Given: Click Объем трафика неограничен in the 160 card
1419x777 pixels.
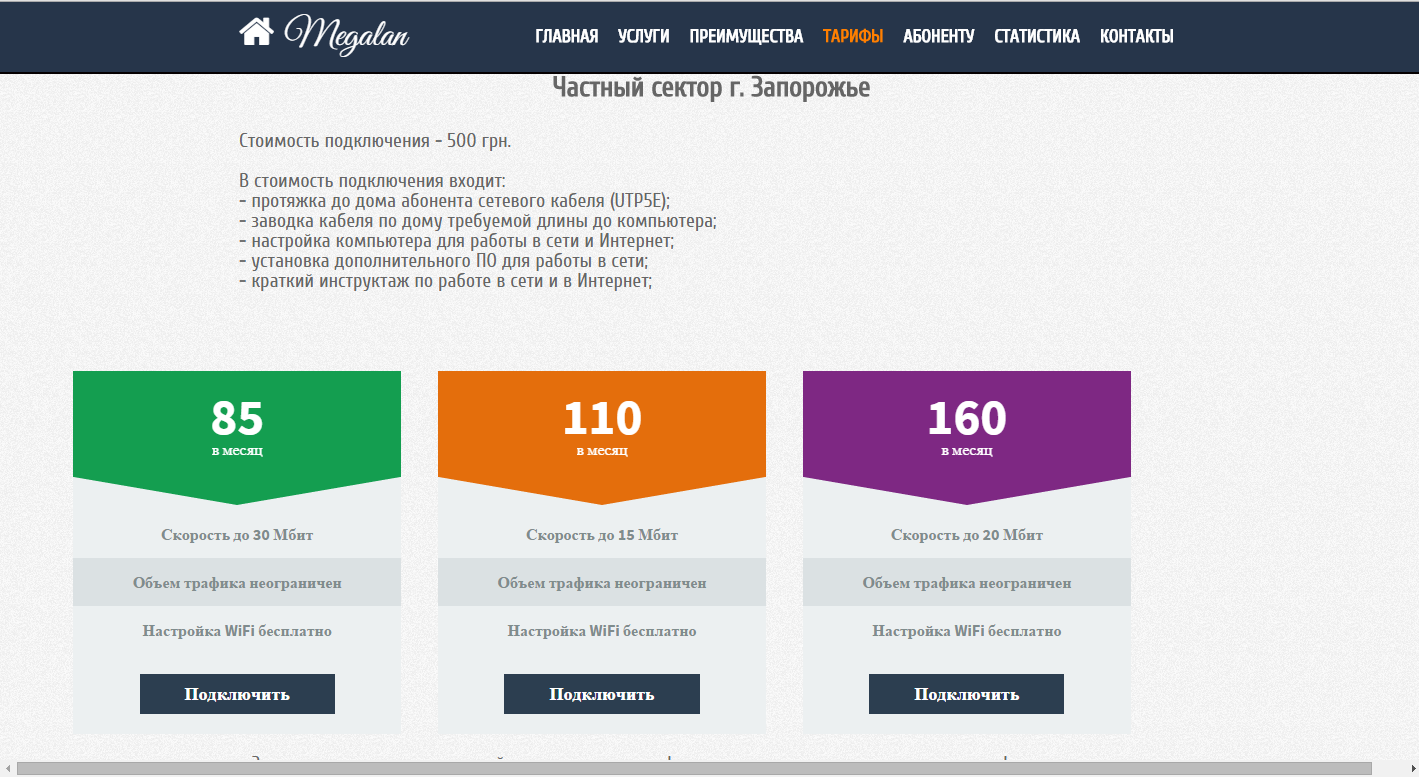Looking at the screenshot, I should 967,583.
